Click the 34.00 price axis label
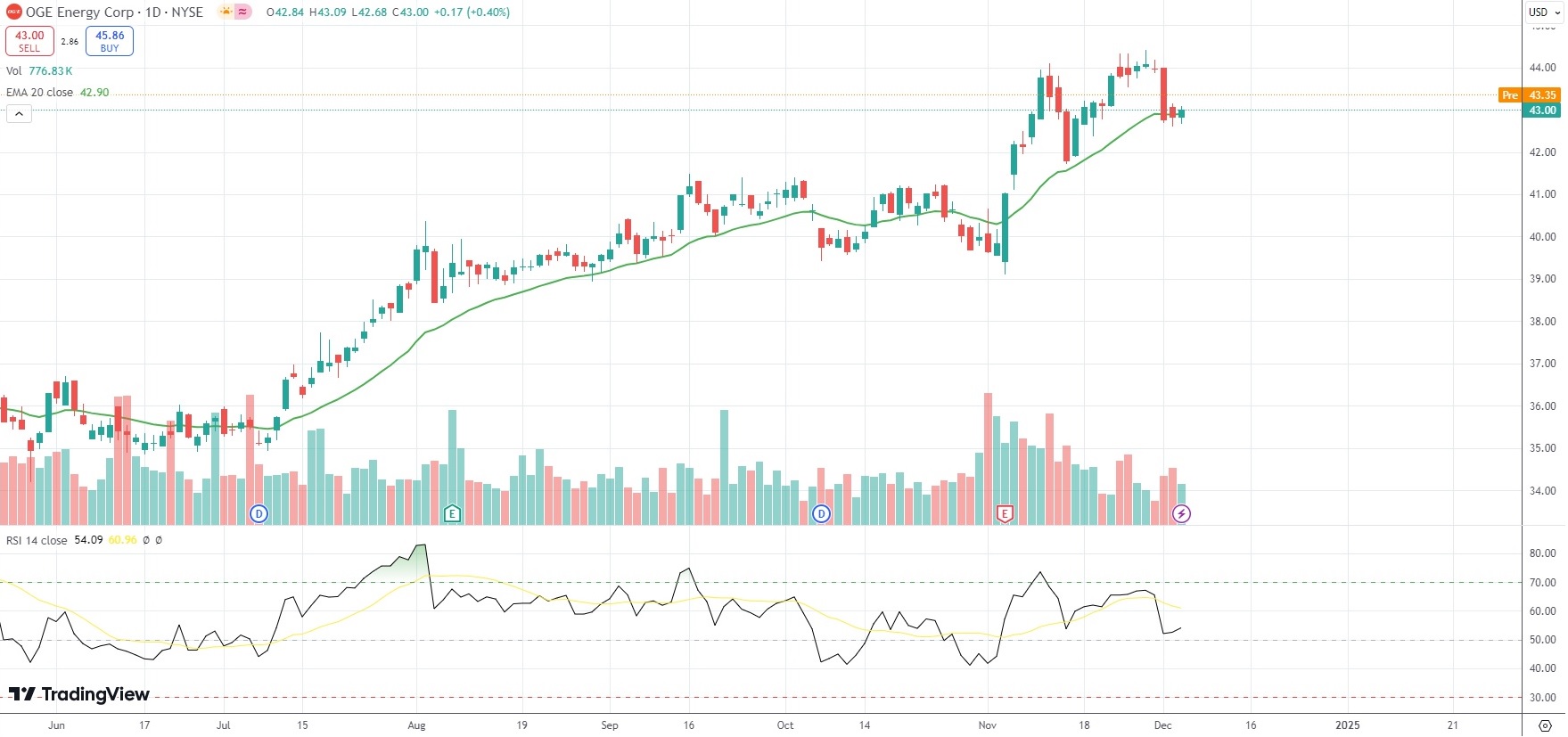 1543,491
